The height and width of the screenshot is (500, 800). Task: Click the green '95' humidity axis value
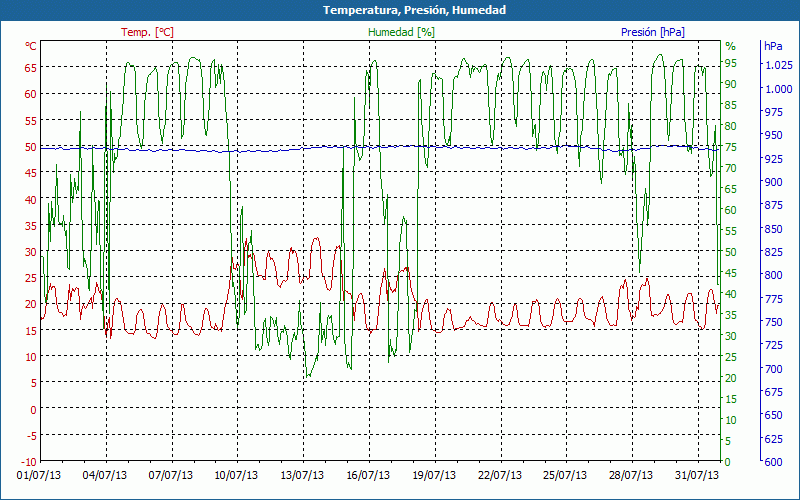731,63
